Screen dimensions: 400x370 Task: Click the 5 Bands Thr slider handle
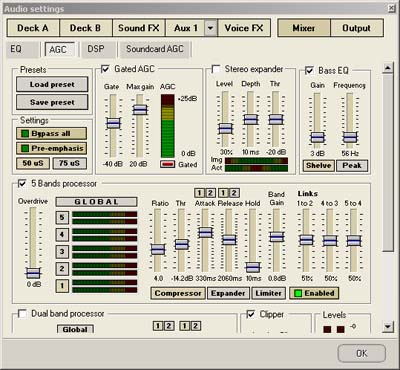(182, 244)
